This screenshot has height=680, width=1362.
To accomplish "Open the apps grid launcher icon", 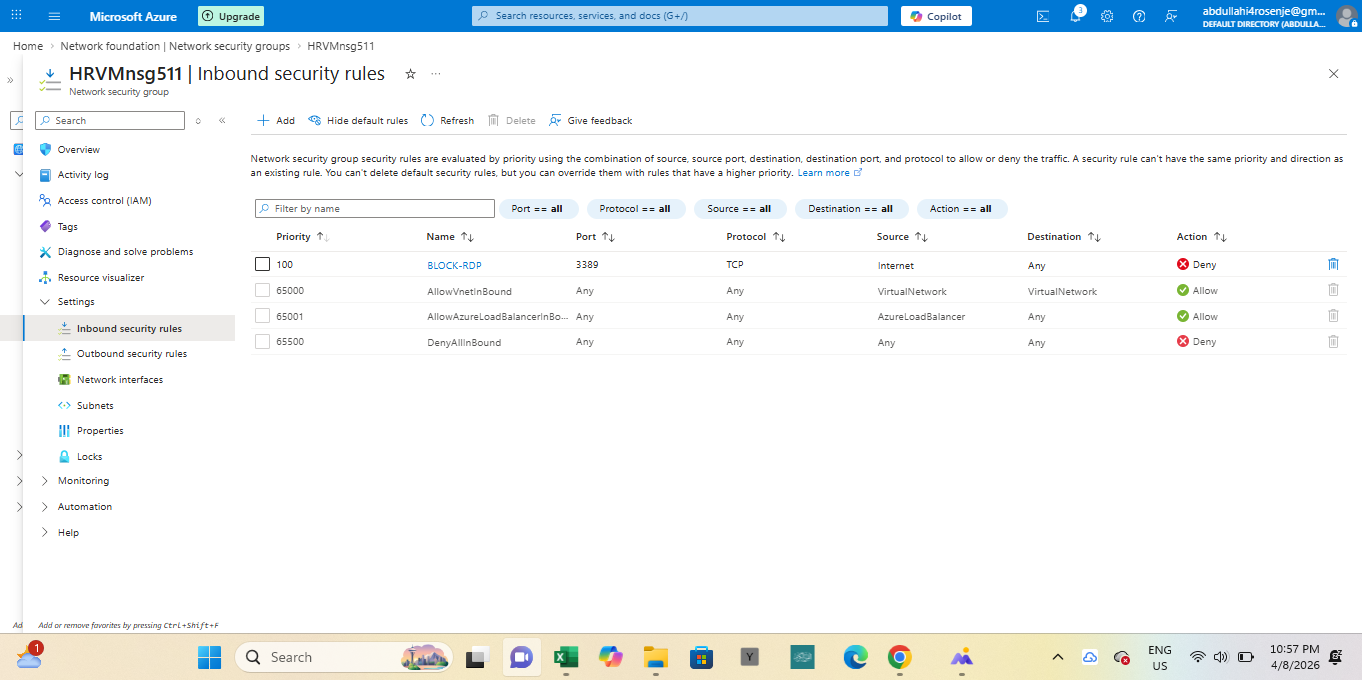I will tap(16, 16).
